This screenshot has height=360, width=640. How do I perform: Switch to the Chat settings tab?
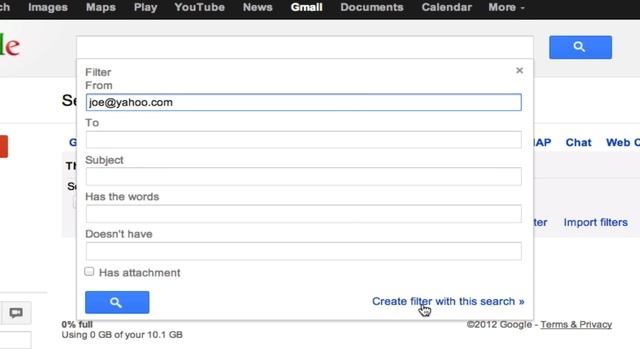pos(578,142)
